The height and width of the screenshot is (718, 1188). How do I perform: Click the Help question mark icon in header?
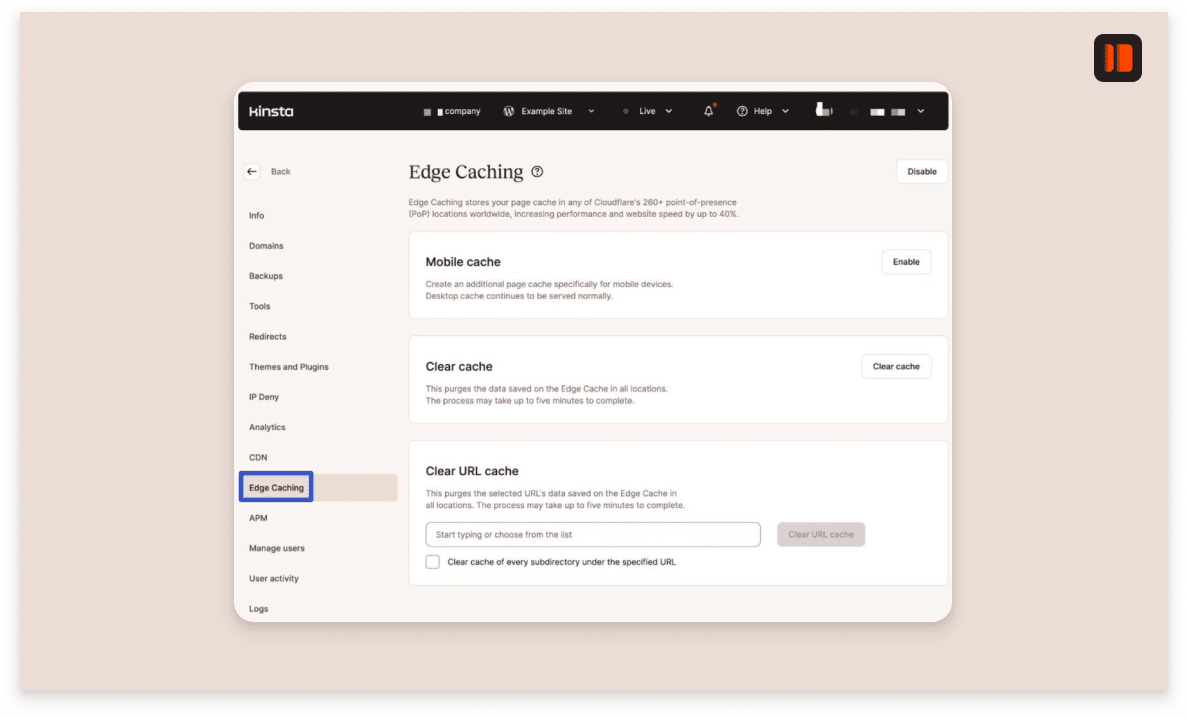coord(742,111)
